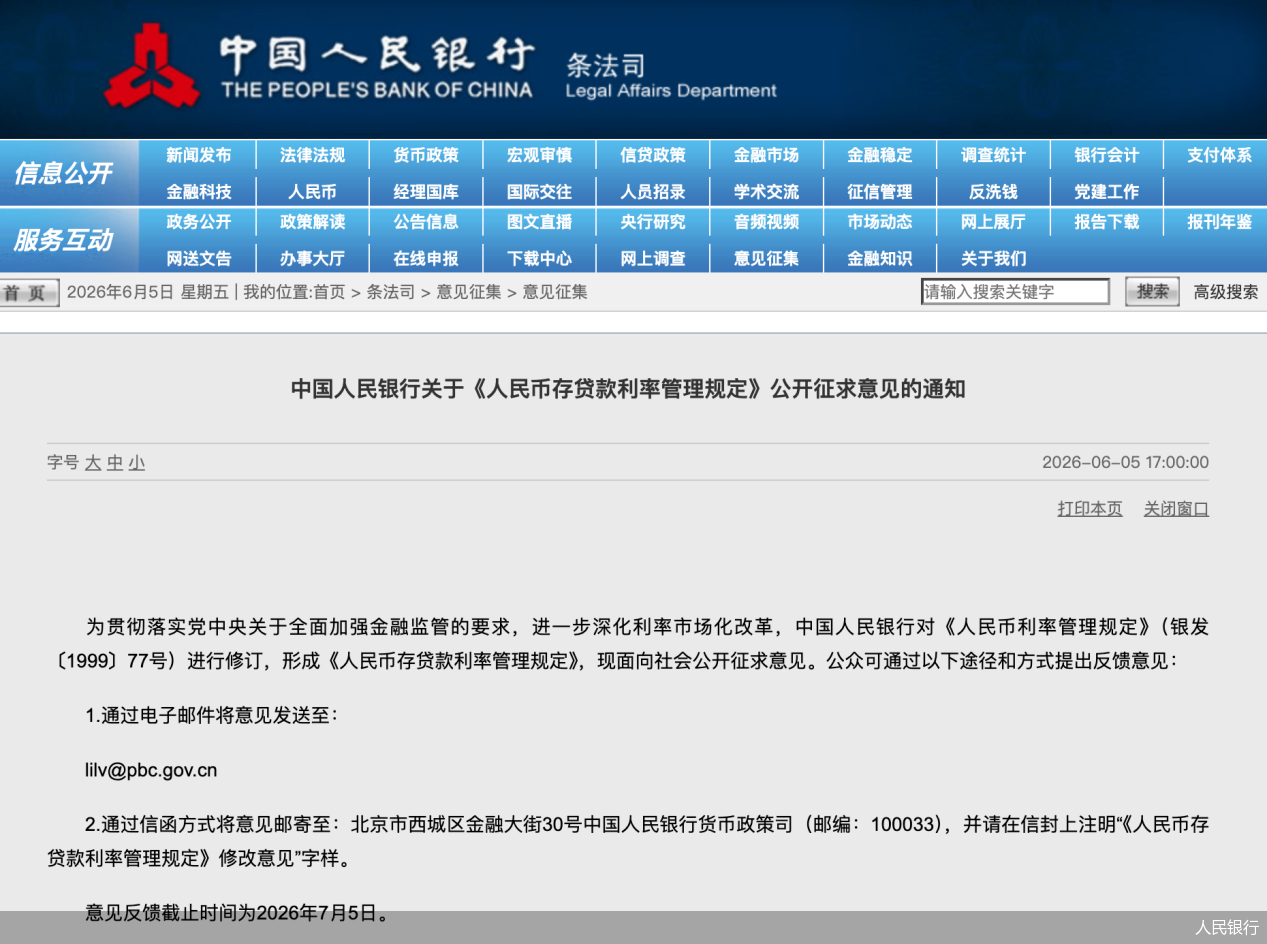Click the 服务互动 category label

(x=62, y=240)
